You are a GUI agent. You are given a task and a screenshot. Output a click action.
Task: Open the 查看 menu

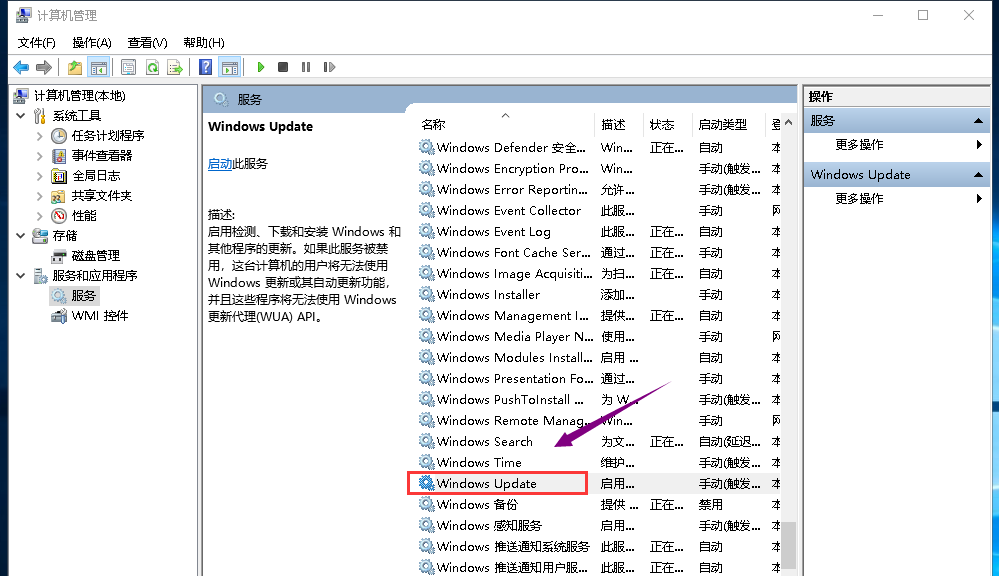(146, 42)
